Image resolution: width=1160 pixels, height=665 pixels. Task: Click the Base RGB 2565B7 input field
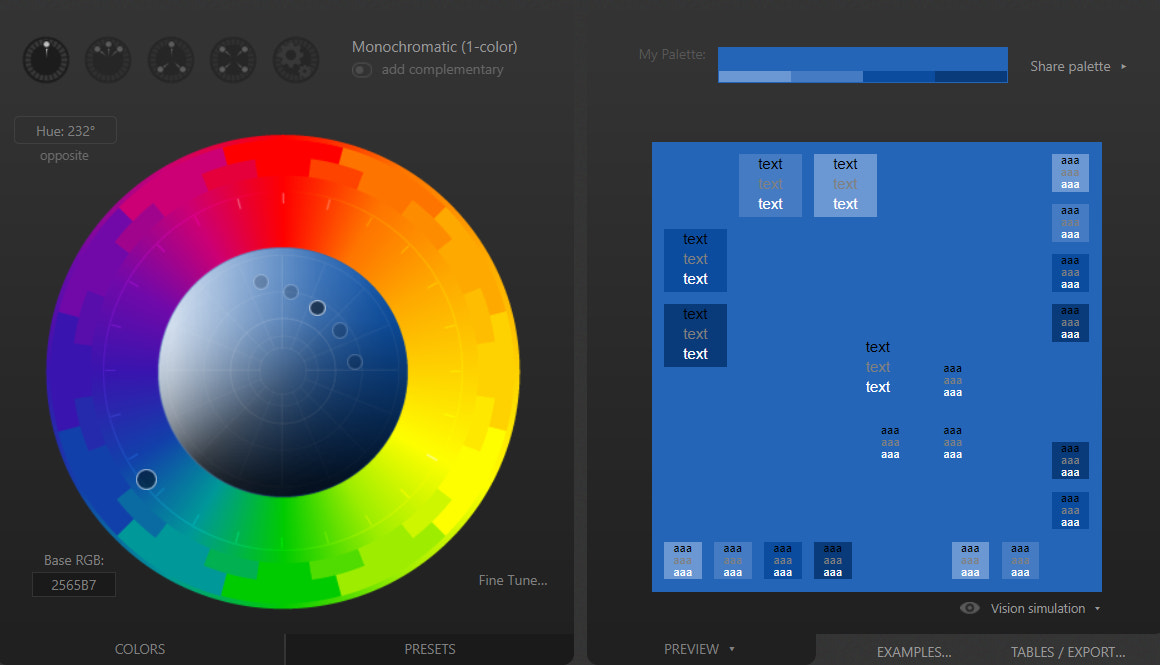(74, 584)
